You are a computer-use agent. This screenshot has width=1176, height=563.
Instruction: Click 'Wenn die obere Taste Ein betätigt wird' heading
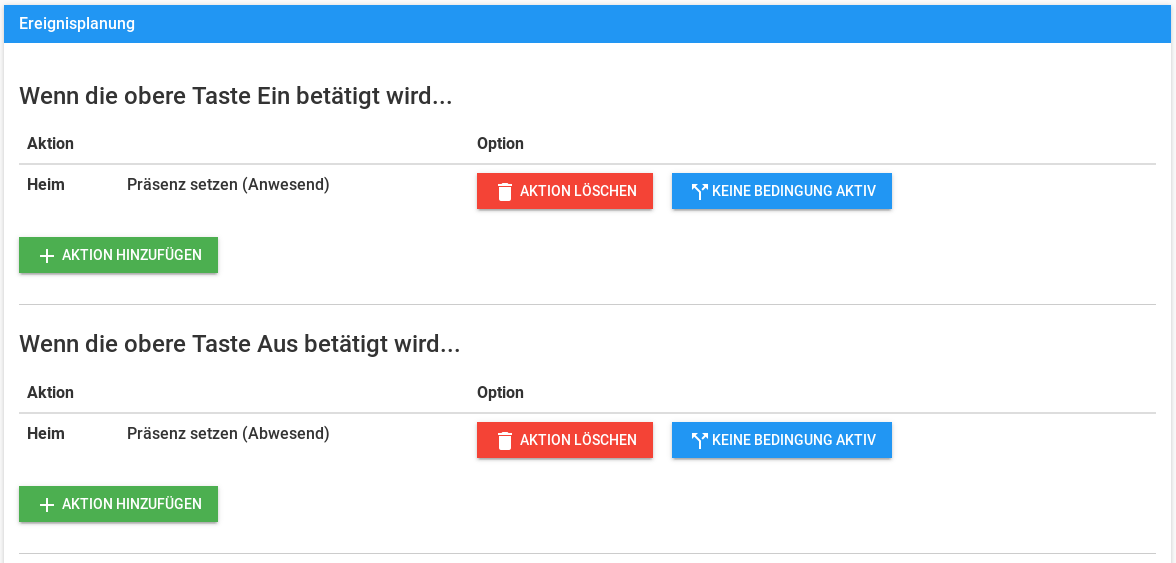(236, 96)
